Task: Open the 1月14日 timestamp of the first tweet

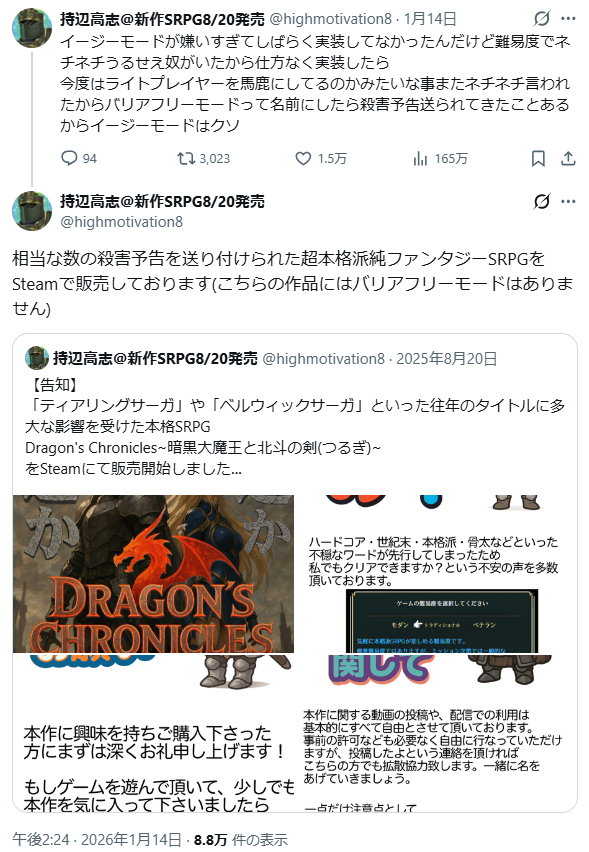Action: 430,19
